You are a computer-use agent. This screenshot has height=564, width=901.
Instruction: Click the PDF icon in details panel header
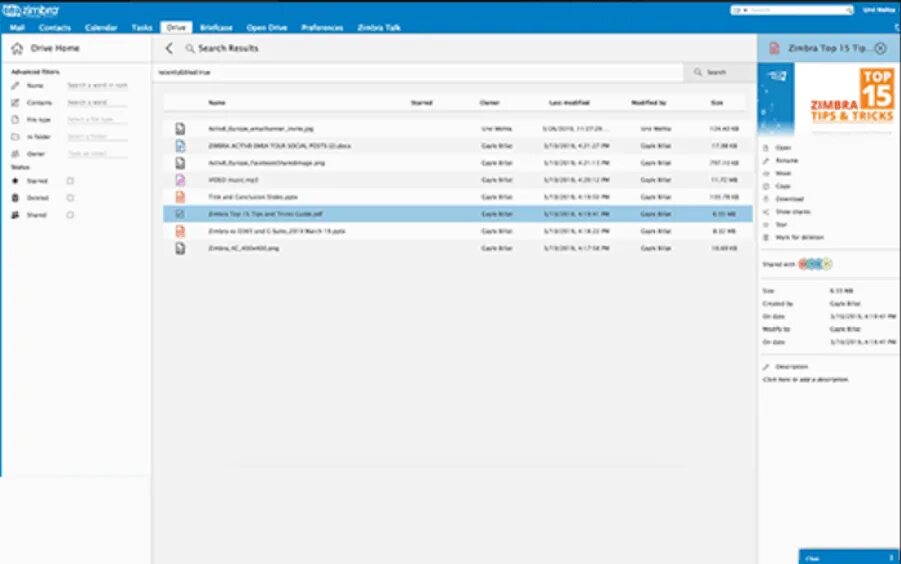click(x=774, y=48)
